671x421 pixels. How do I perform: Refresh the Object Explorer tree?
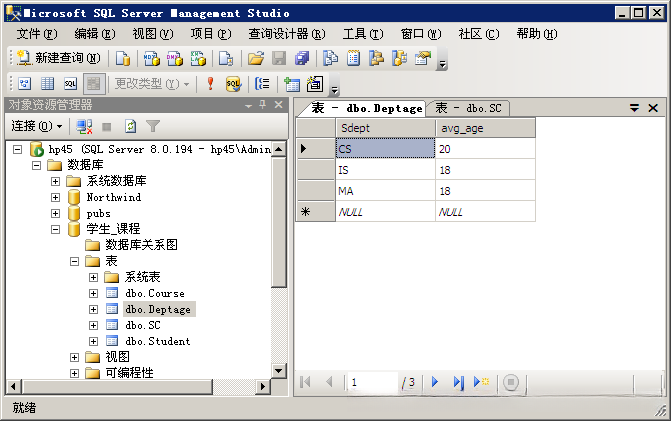131,127
